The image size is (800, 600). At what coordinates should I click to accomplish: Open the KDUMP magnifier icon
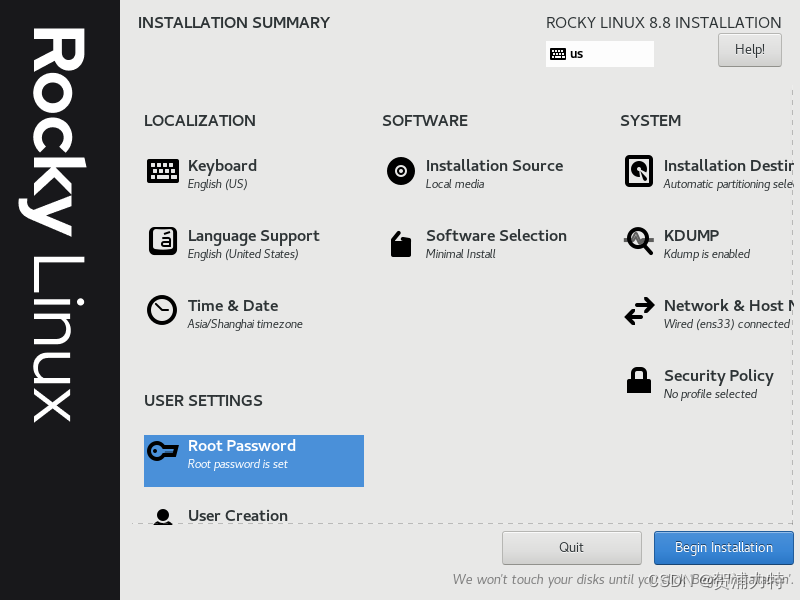point(639,241)
